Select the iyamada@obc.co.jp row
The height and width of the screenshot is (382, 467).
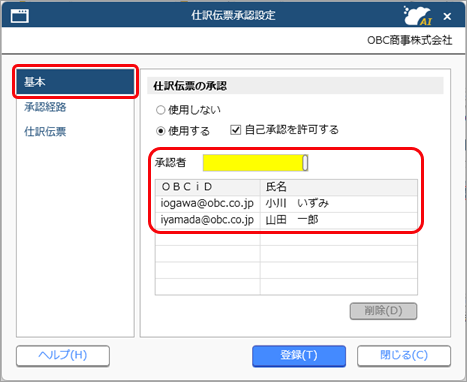point(286,220)
